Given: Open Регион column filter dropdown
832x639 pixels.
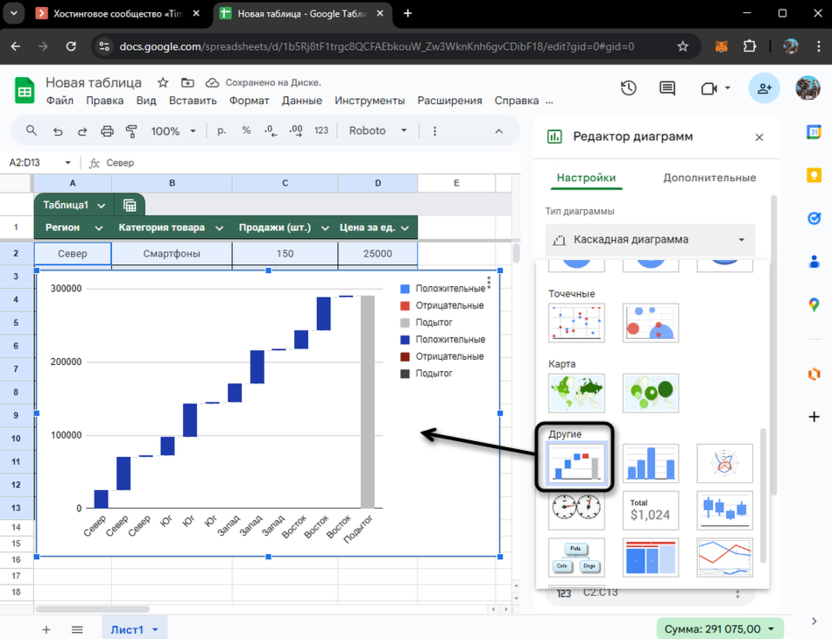Looking at the screenshot, I should 99,228.
